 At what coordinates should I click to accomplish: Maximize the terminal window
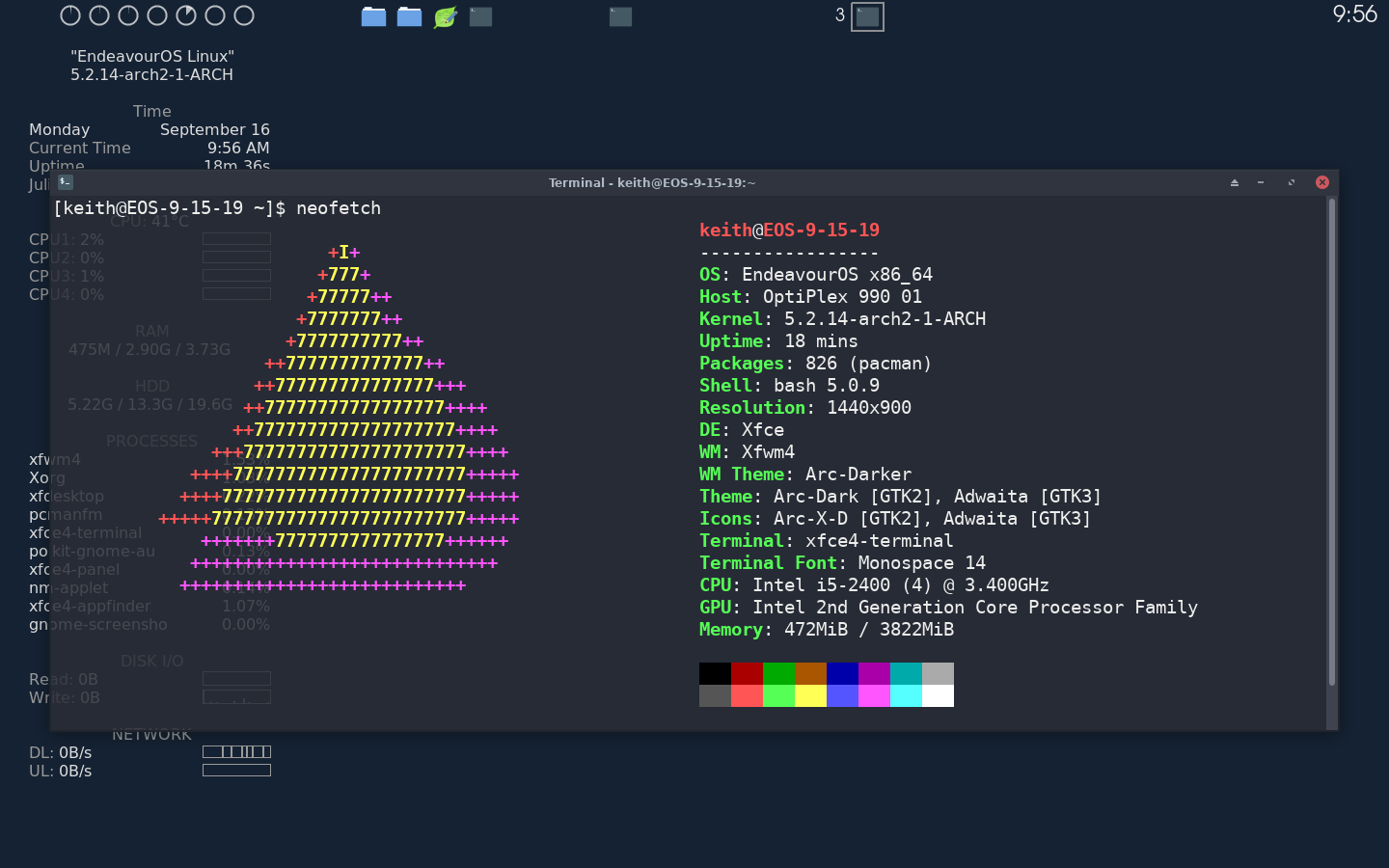[1292, 182]
